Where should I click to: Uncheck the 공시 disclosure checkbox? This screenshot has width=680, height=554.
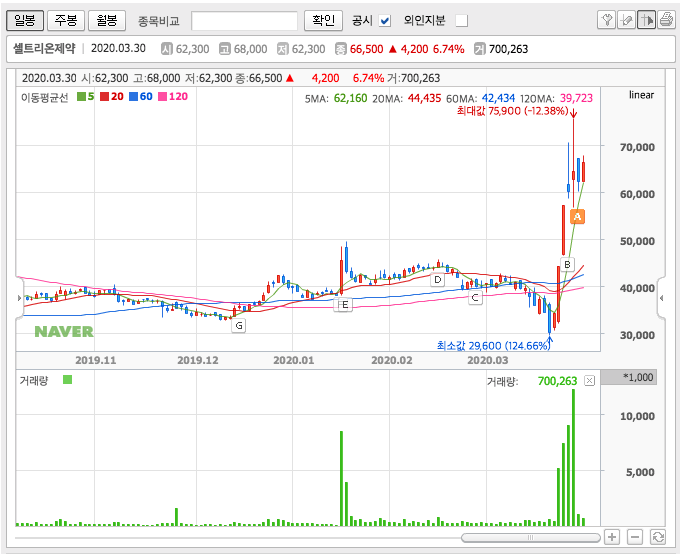385,20
